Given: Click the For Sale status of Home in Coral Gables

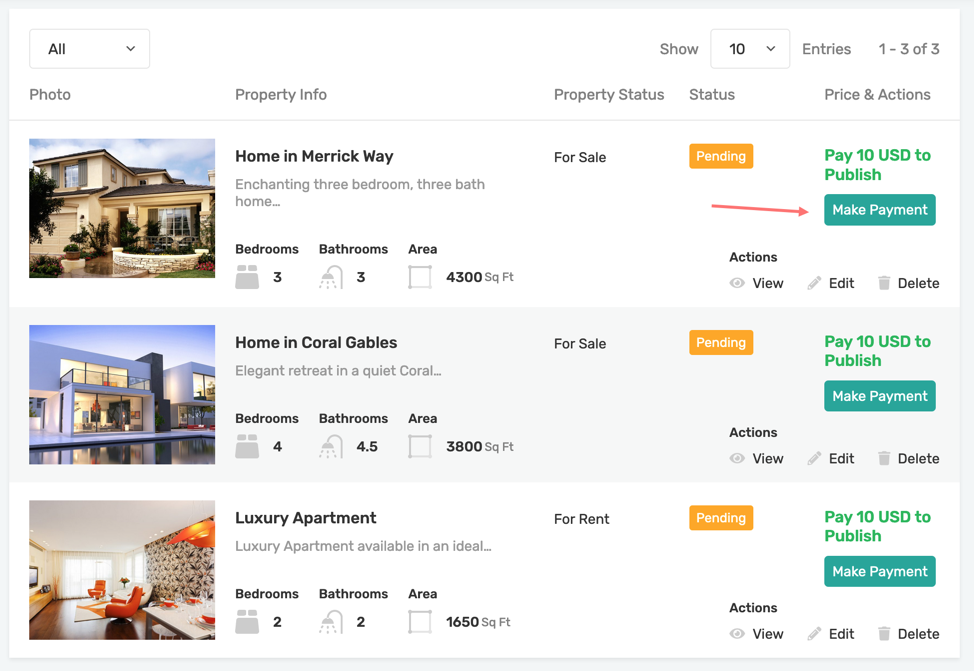Looking at the screenshot, I should [x=580, y=344].
